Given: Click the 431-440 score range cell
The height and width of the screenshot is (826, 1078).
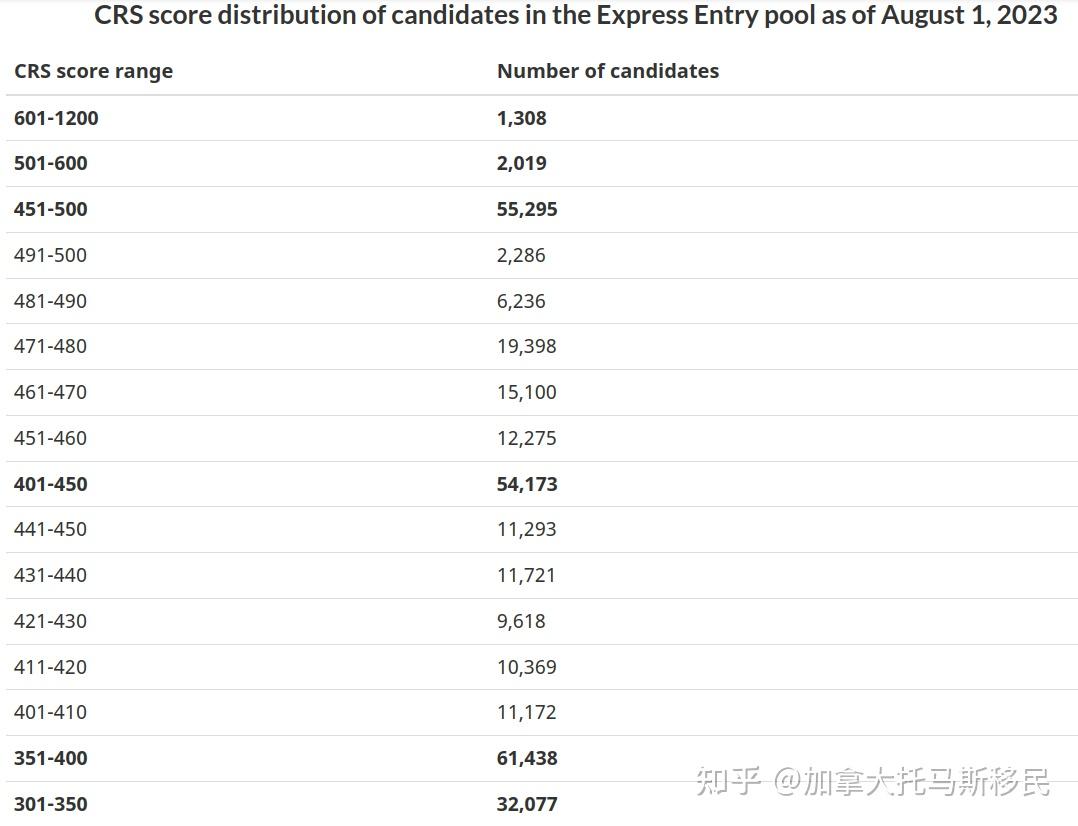Looking at the screenshot, I should click(50, 575).
